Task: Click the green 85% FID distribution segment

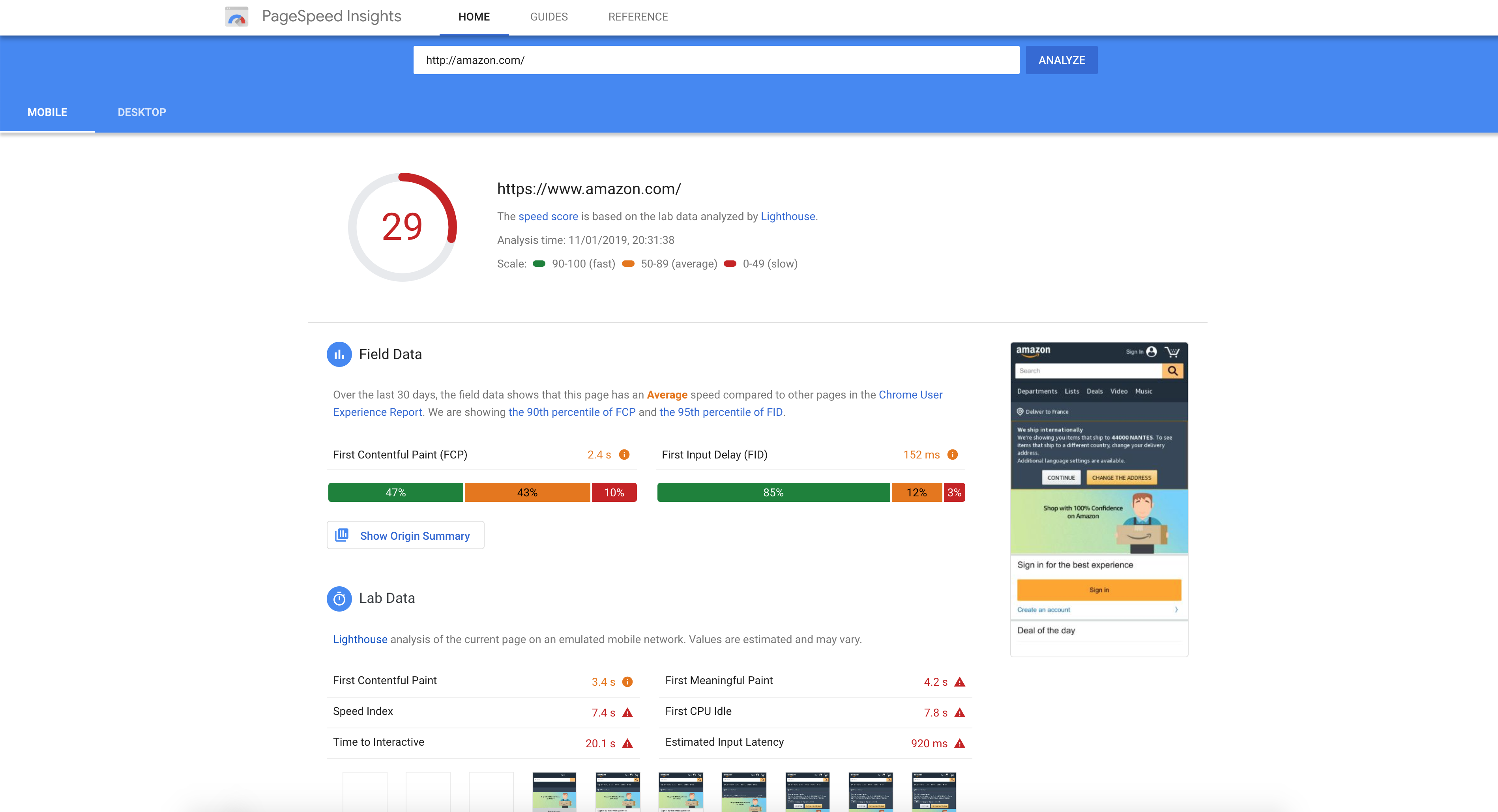Action: point(773,492)
